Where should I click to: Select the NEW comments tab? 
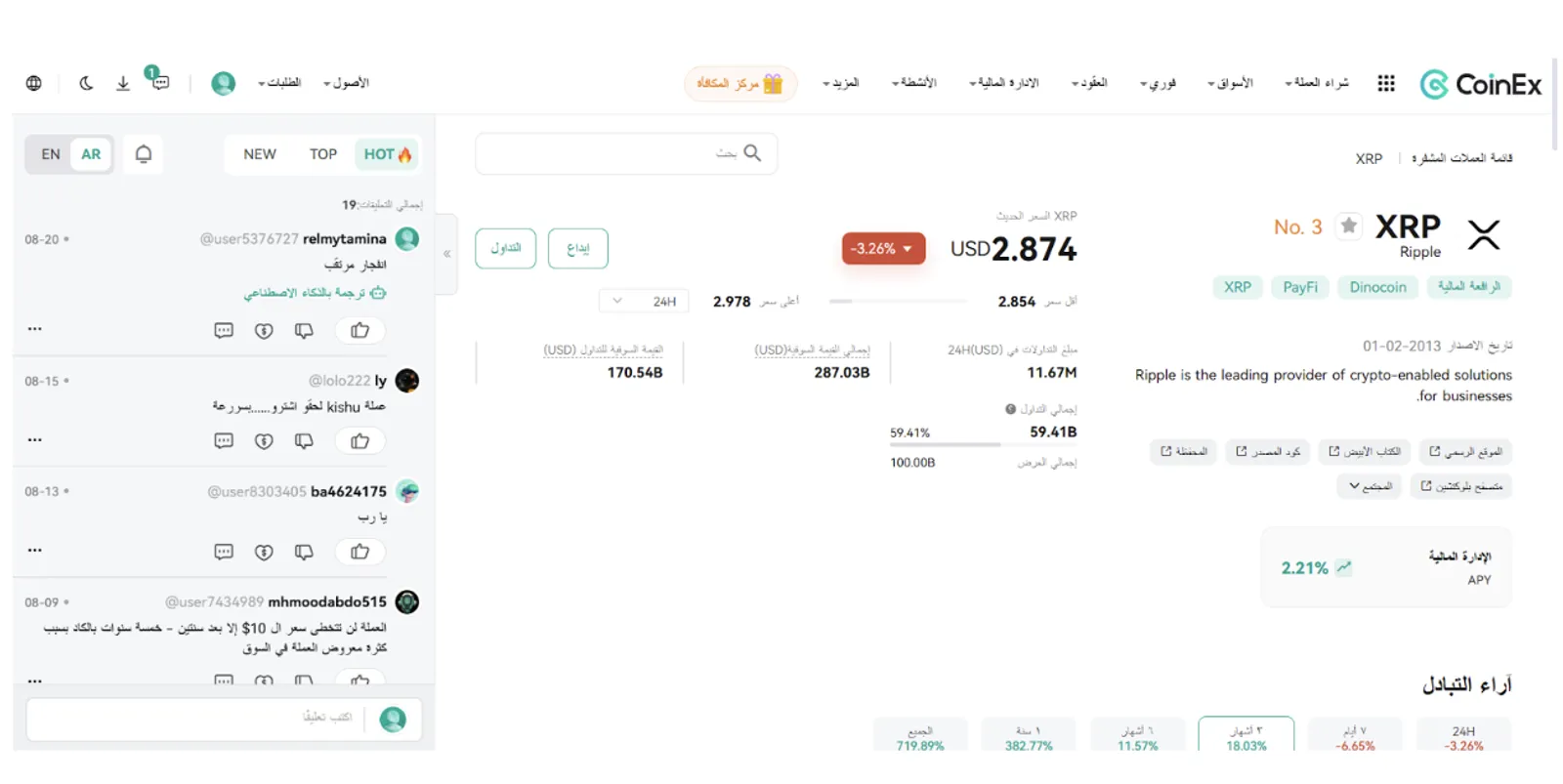[x=260, y=154]
